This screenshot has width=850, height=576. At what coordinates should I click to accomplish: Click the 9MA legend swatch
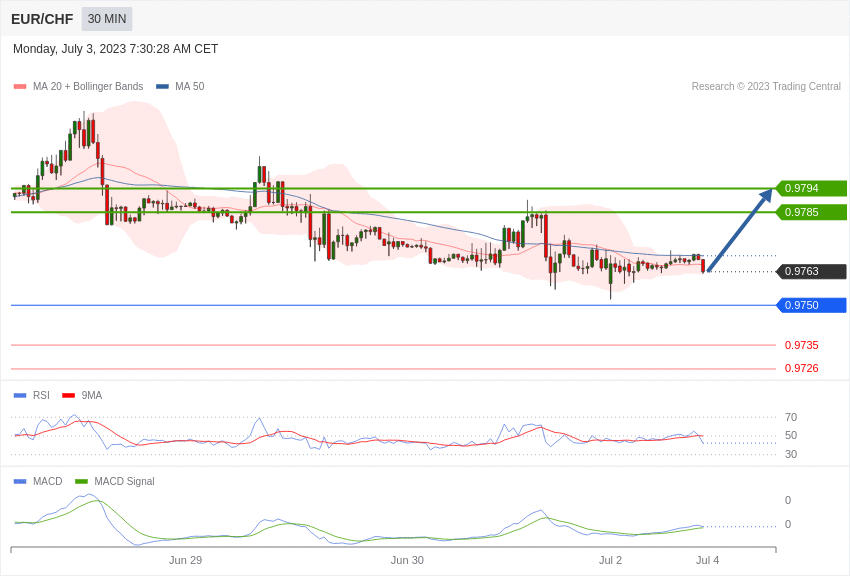coord(68,396)
